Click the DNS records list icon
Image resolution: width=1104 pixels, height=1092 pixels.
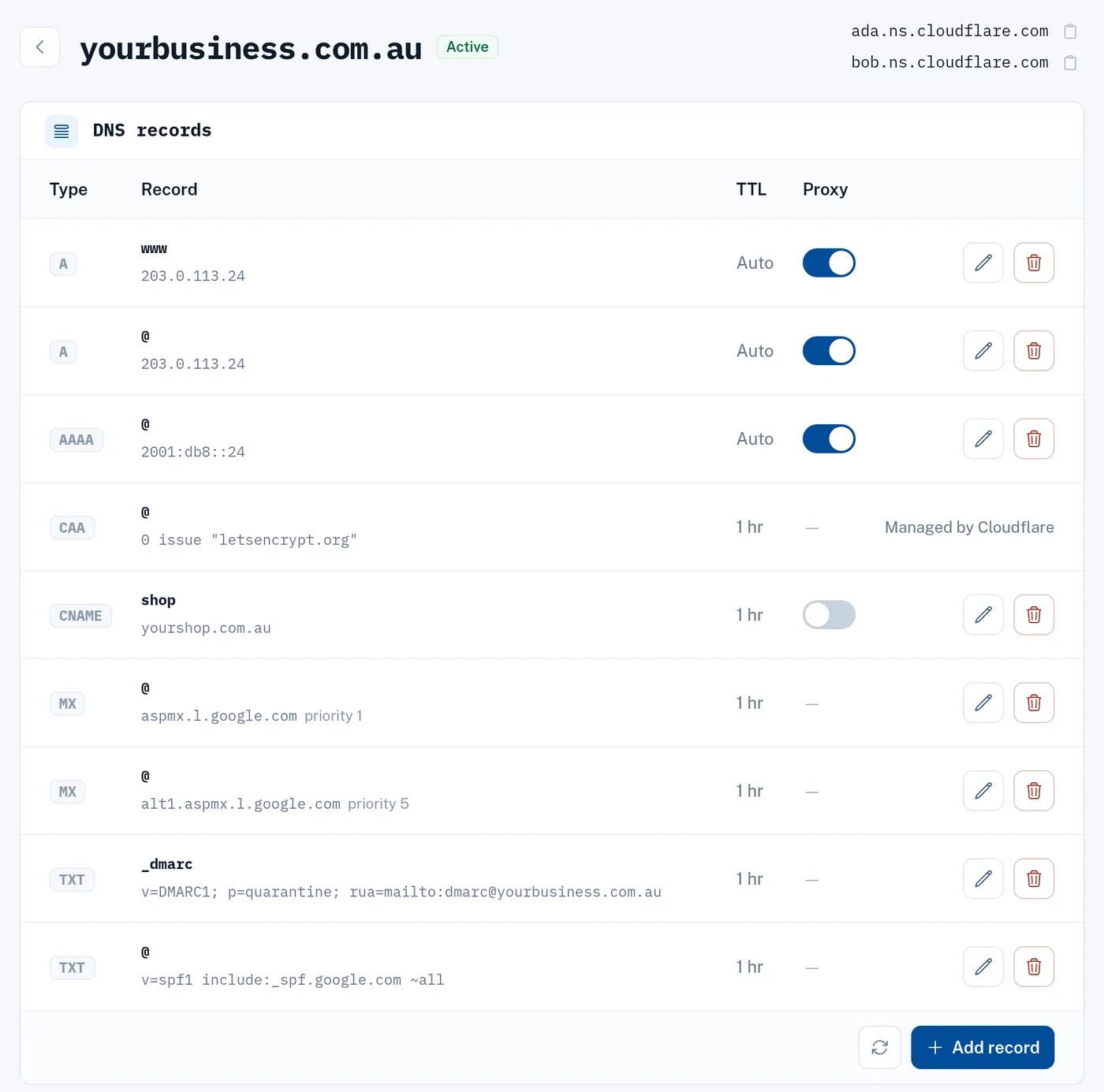point(62,131)
